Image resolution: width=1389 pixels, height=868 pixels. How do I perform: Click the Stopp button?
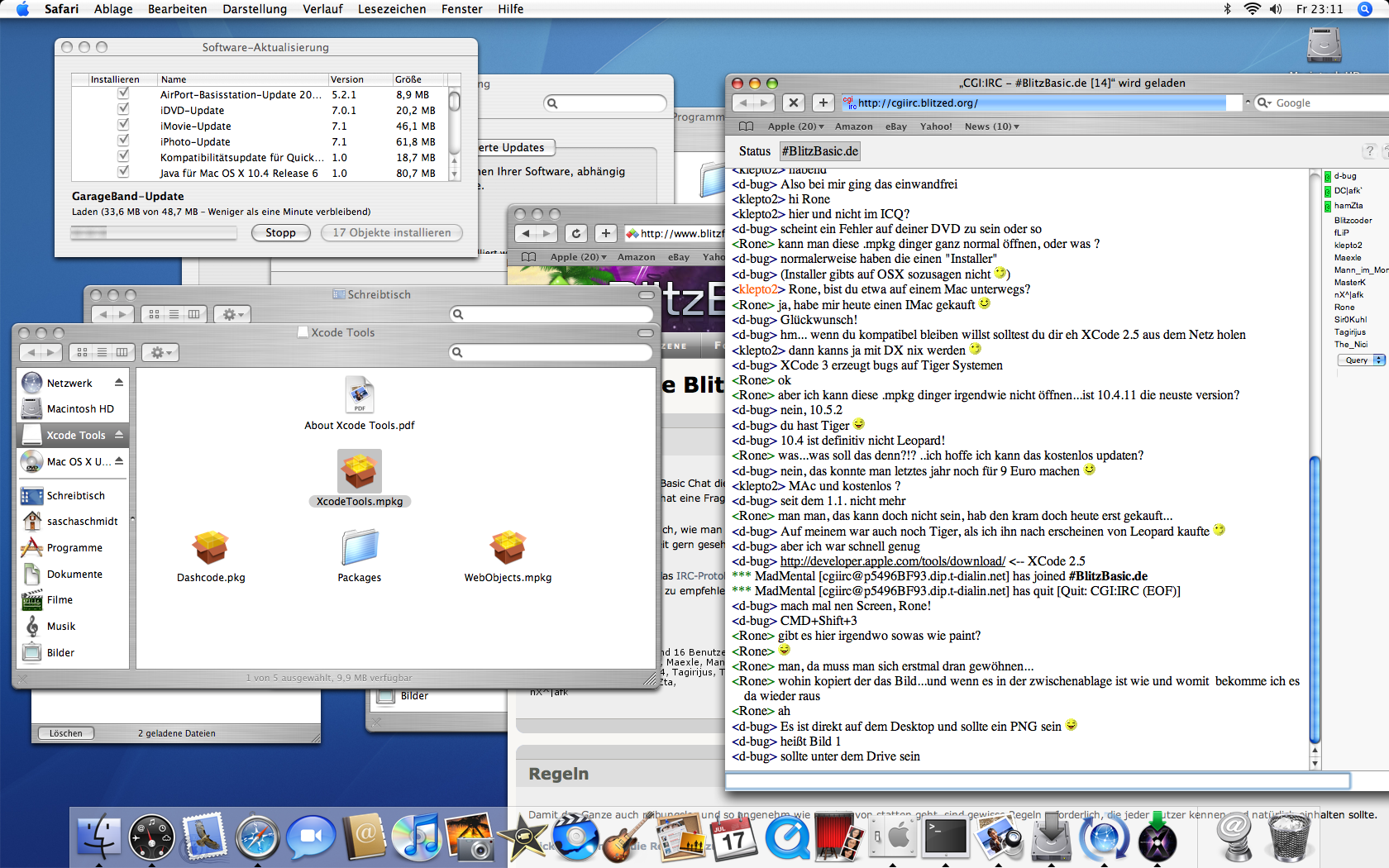[x=280, y=233]
